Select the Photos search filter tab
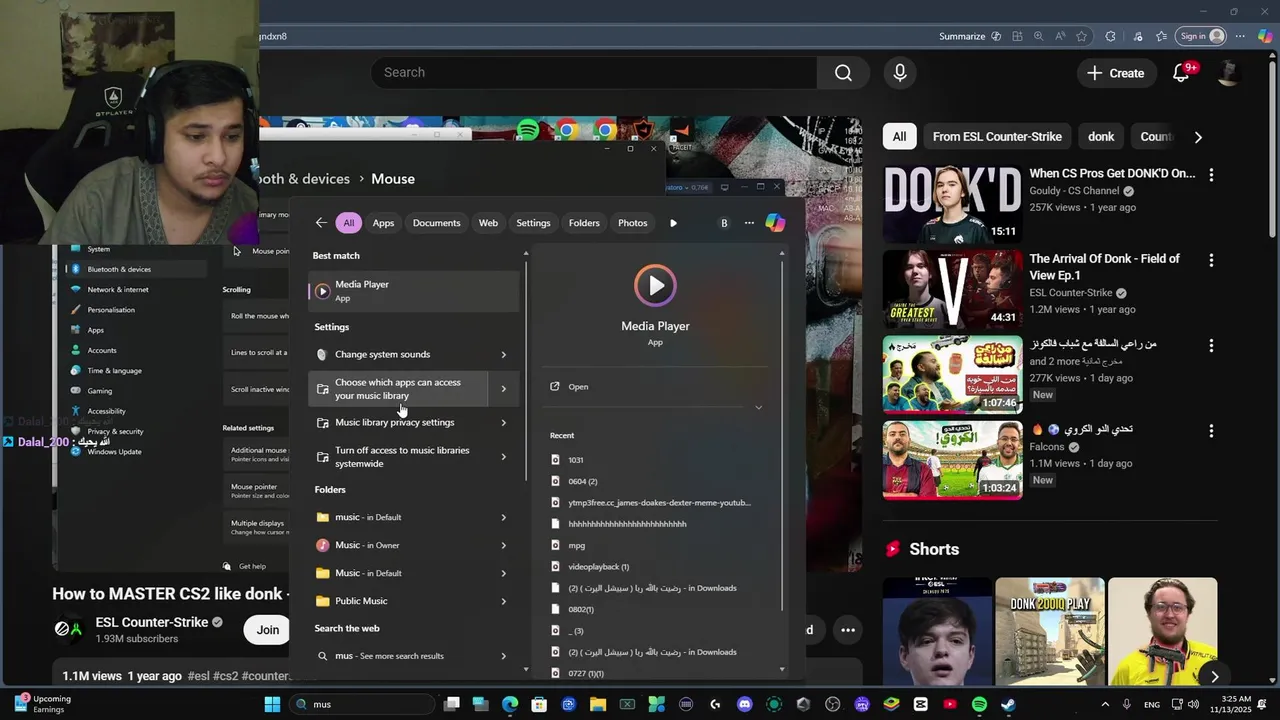The image size is (1280, 720). click(632, 223)
